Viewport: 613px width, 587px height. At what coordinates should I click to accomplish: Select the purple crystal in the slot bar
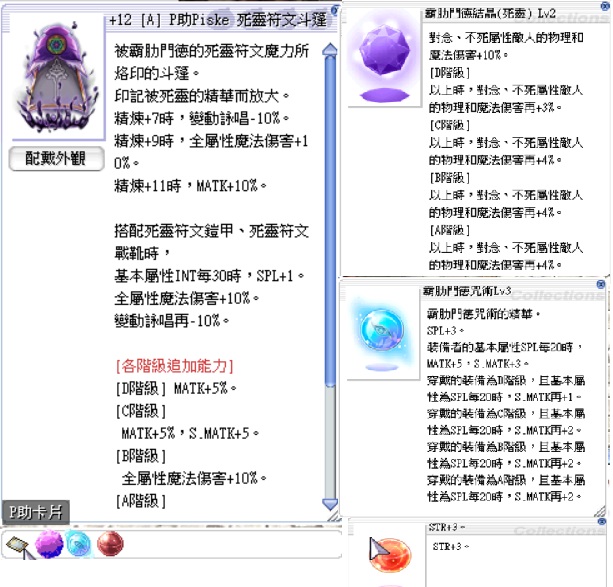[x=49, y=545]
